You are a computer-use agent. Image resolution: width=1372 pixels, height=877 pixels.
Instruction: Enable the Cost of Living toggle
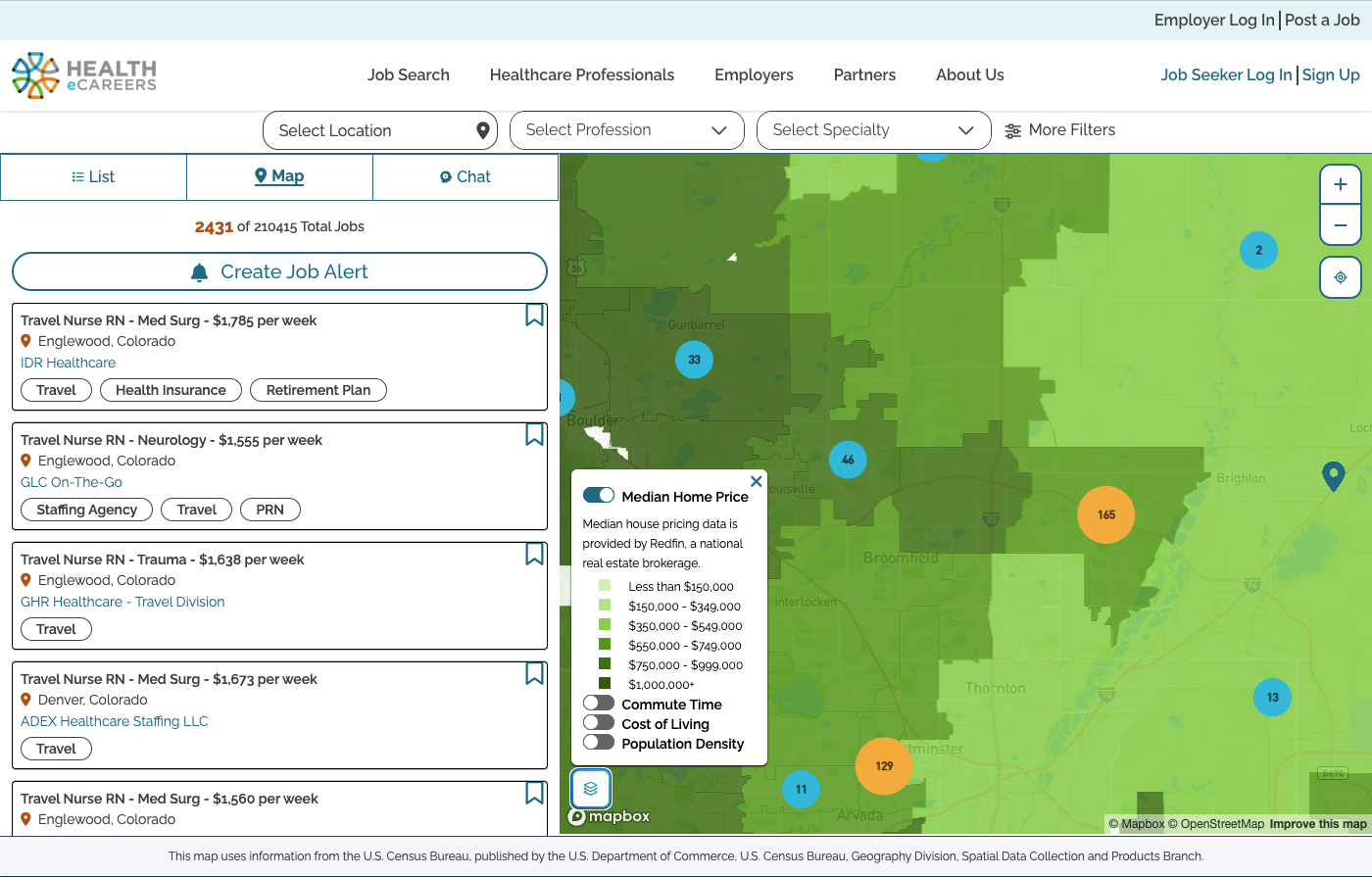click(599, 723)
